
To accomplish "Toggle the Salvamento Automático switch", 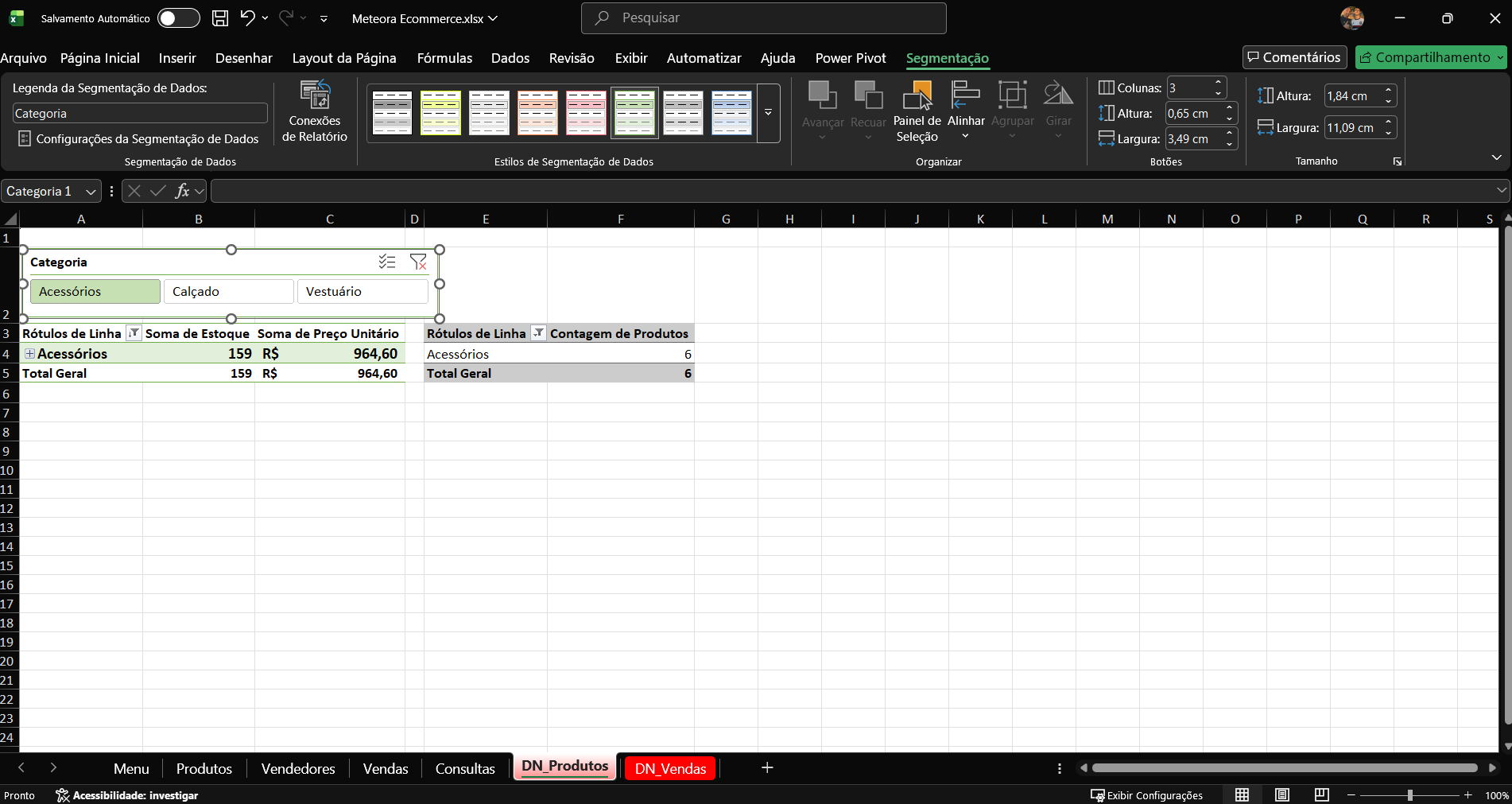I will (178, 18).
